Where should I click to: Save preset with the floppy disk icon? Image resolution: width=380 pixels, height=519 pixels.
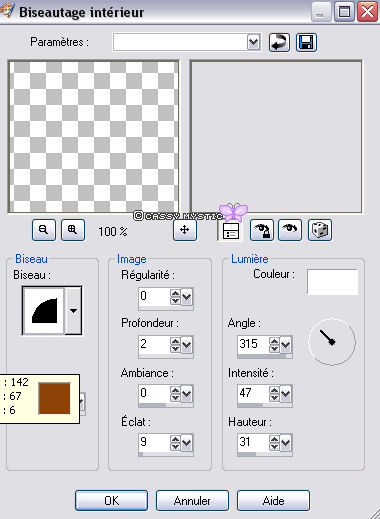(306, 42)
